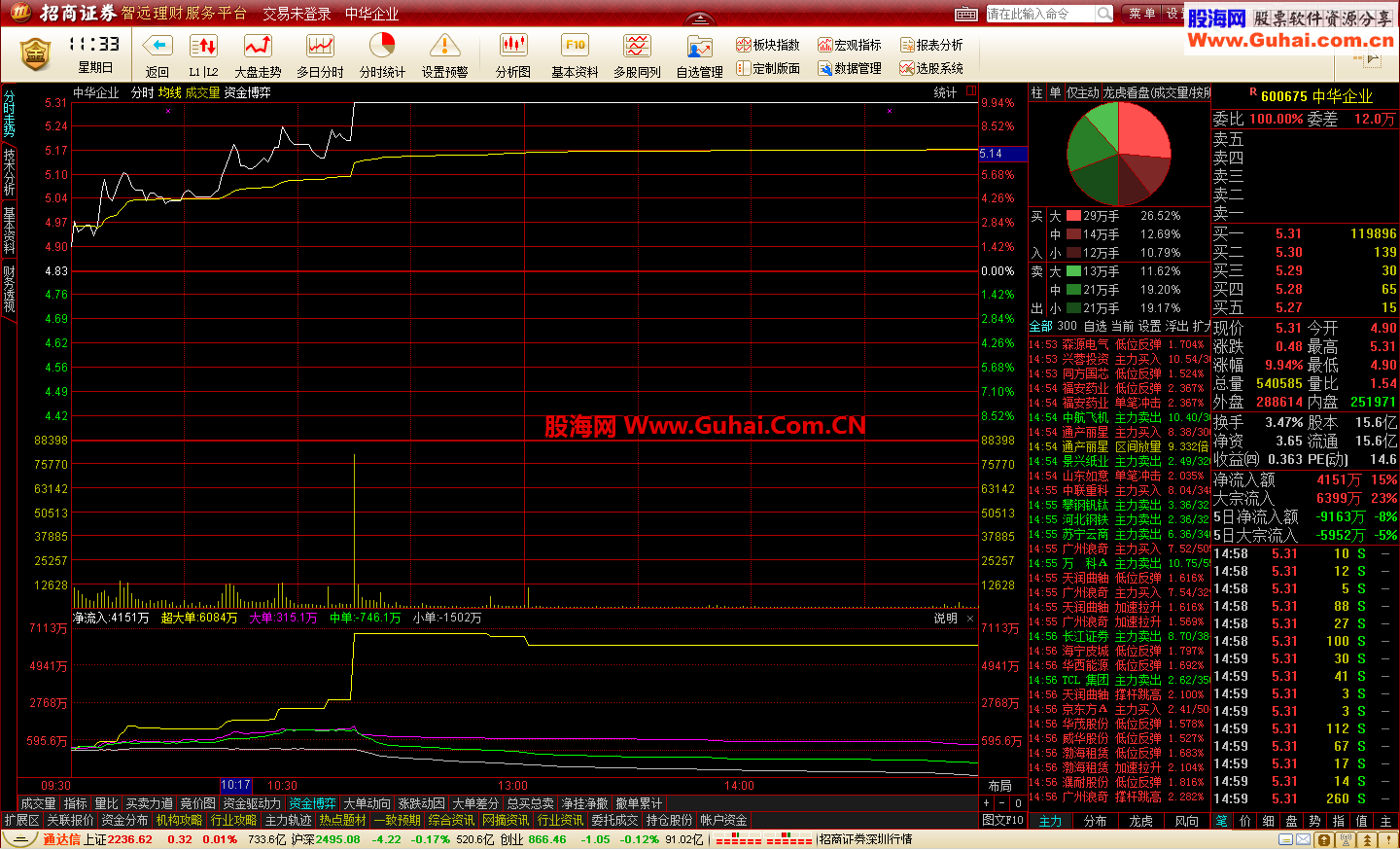Open 多日分时 multi-day chart icon
Viewport: 1400px width, 850px height.
(320, 46)
